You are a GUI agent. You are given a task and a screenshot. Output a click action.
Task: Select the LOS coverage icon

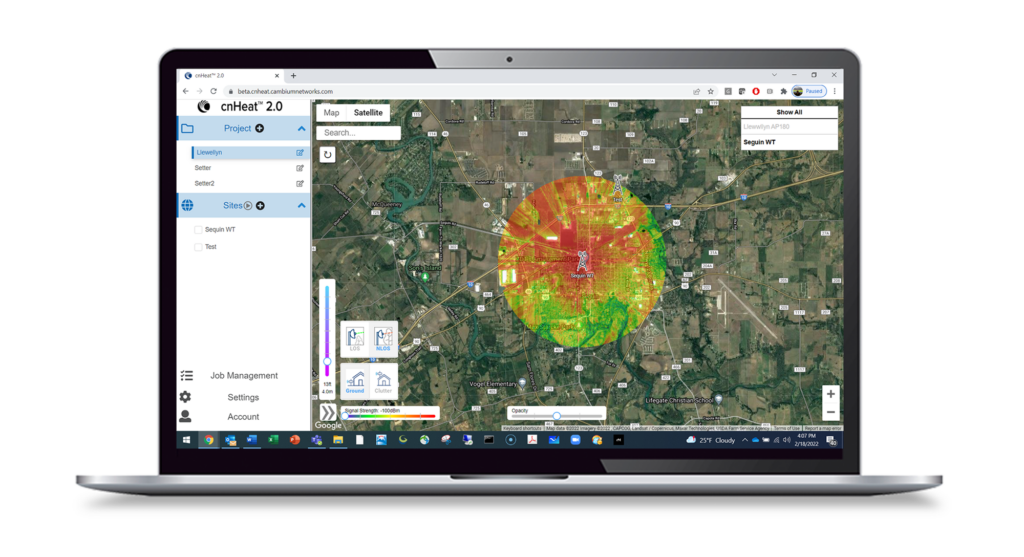pyautogui.click(x=355, y=339)
